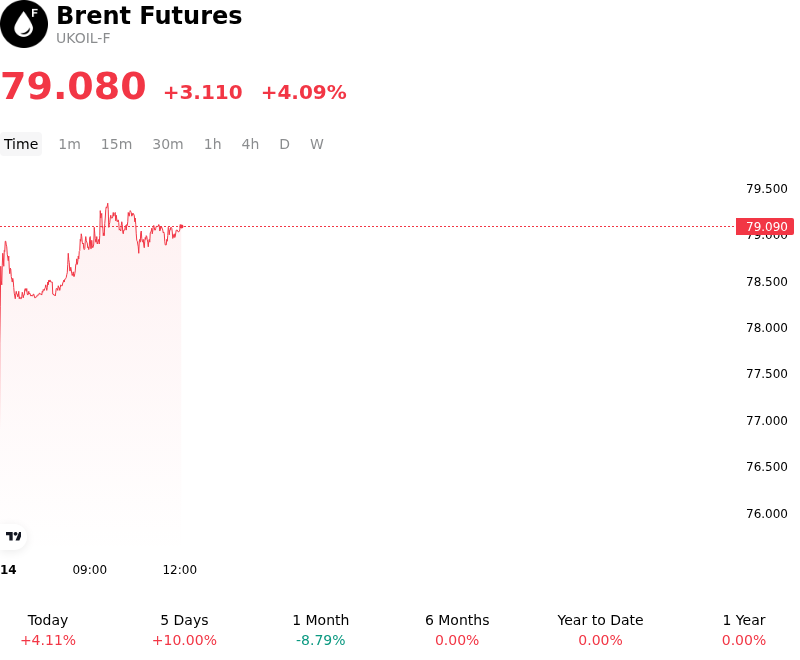
Task: Open the TradingView logo badge
Action: pyautogui.click(x=13, y=536)
